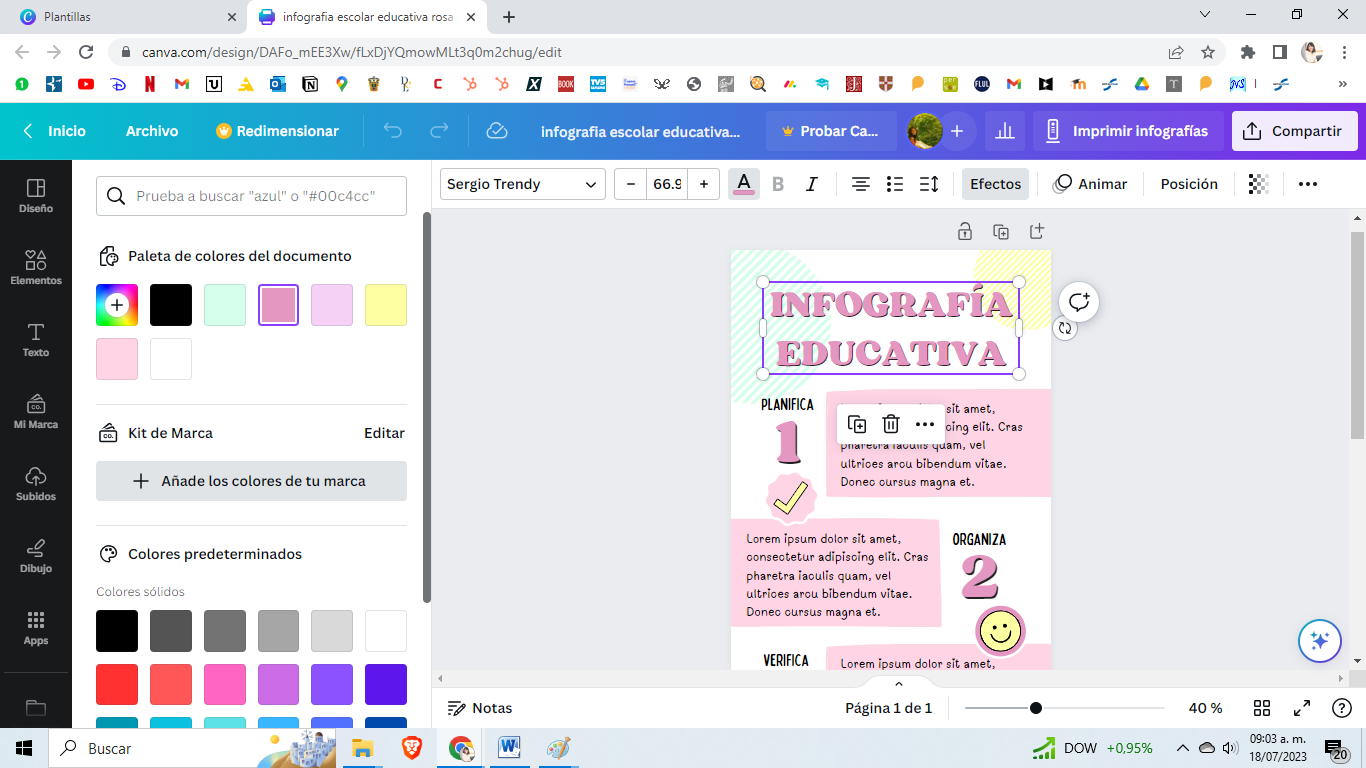Open floating toolbar more options
1366x768 pixels.
(925, 424)
